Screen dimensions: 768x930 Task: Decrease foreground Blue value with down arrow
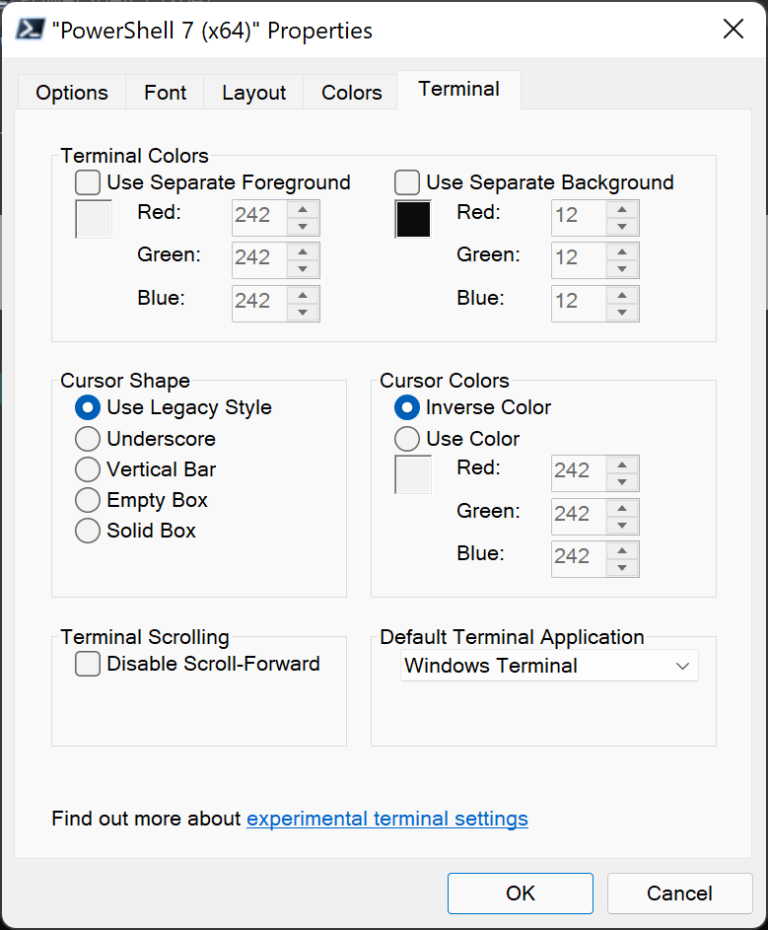point(303,312)
